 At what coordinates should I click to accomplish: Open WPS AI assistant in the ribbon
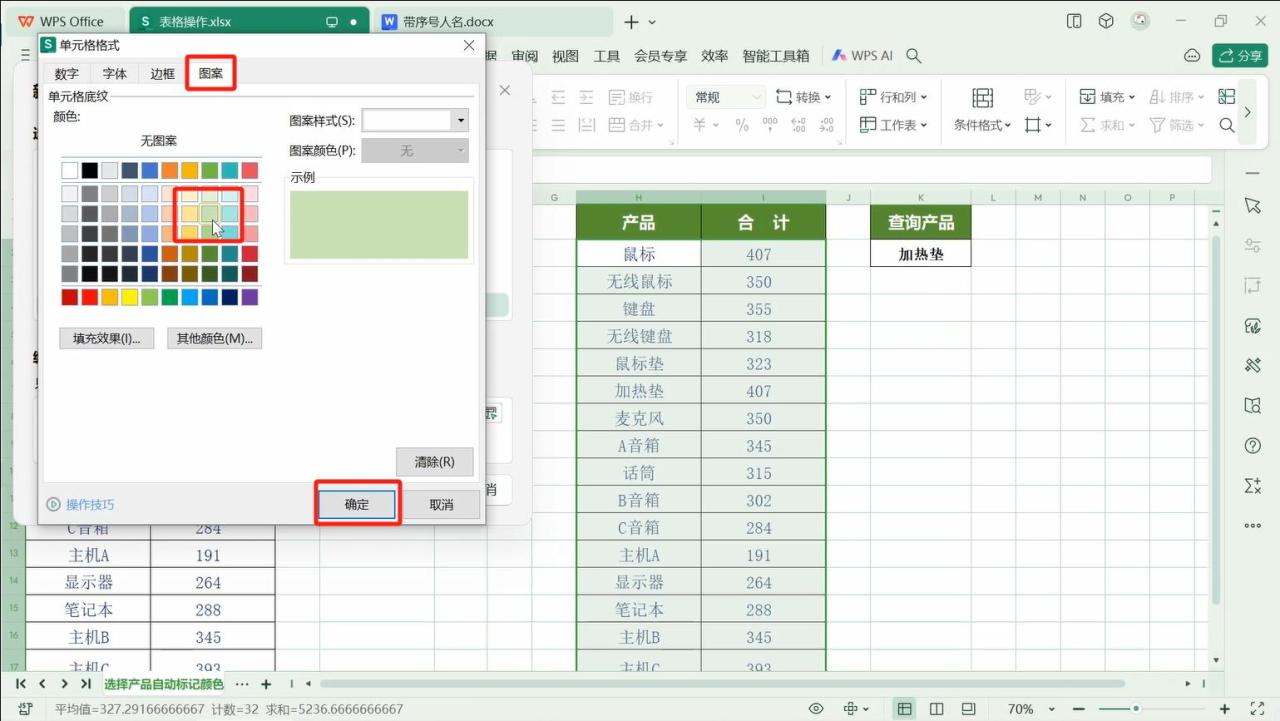[x=861, y=56]
